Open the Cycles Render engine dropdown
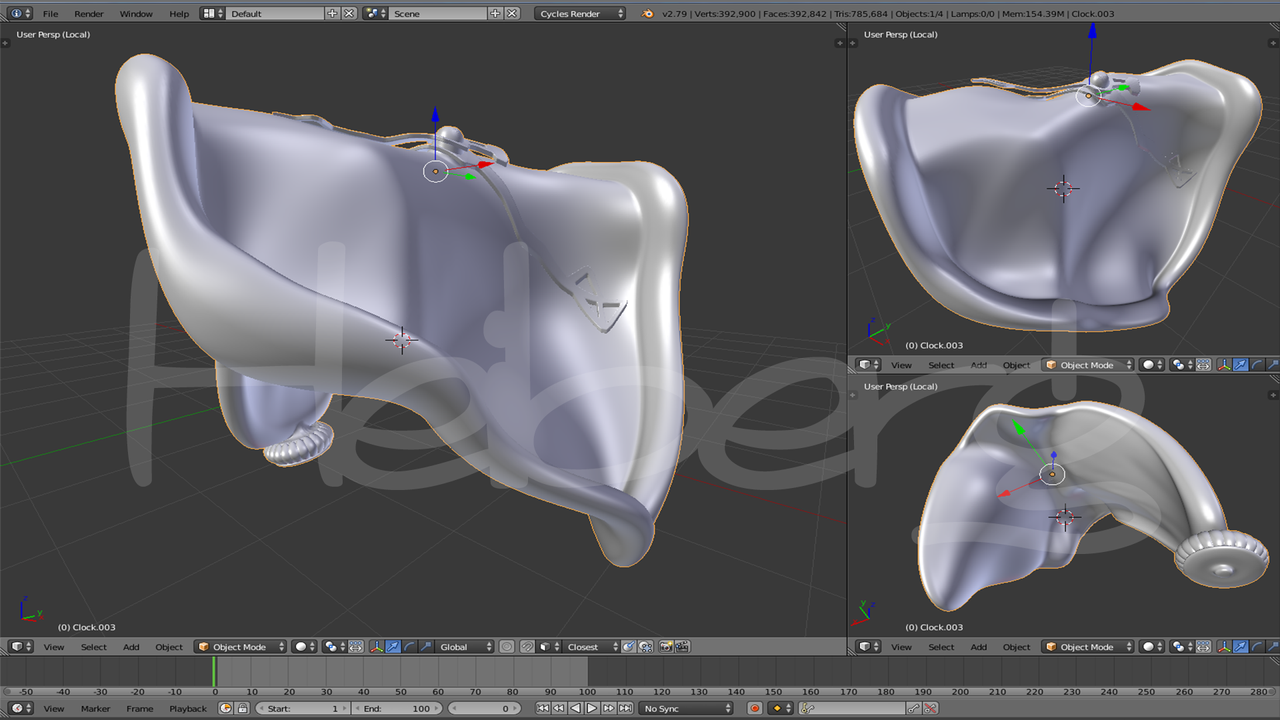 (580, 14)
